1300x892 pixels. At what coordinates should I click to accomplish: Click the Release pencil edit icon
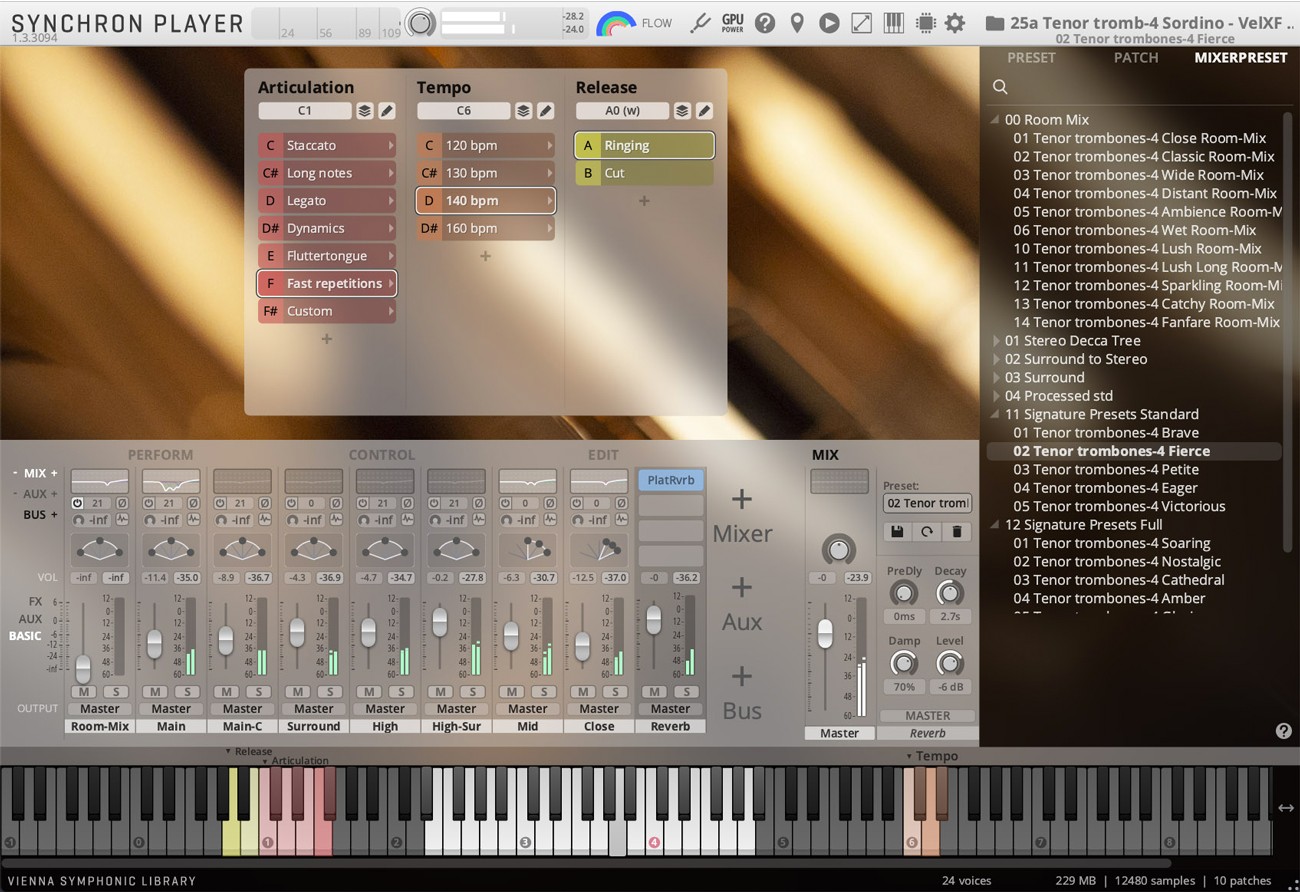[x=704, y=111]
